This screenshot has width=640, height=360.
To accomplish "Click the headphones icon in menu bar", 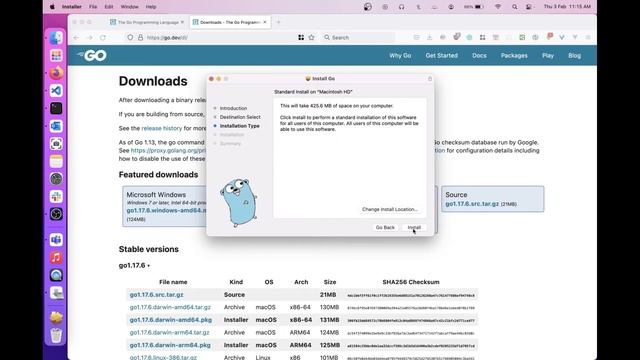I will (402, 7).
